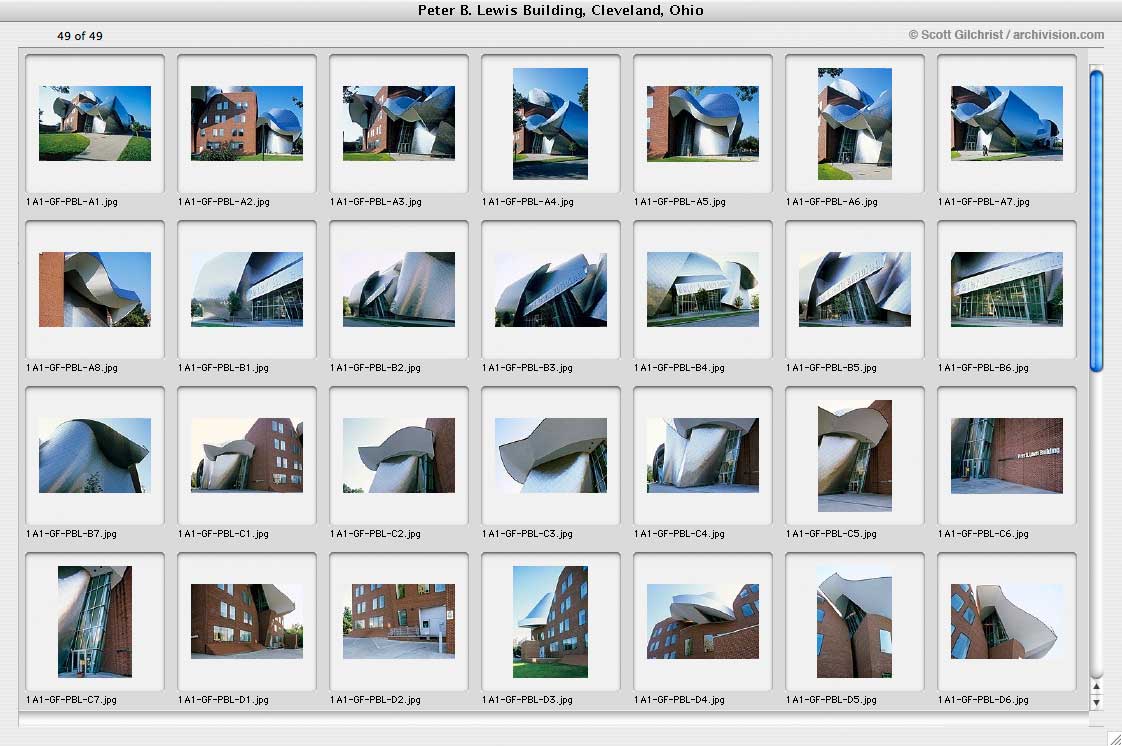Screen dimensions: 1122x746
Task: Open thumbnail 1A1-GF-PBL-B4.jpg
Action: point(703,290)
